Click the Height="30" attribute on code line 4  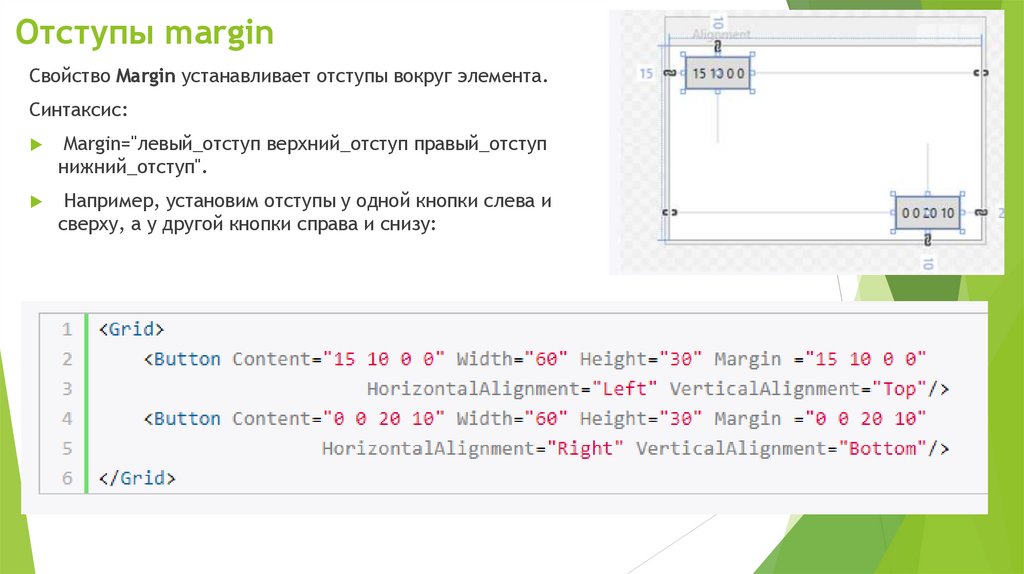(641, 419)
